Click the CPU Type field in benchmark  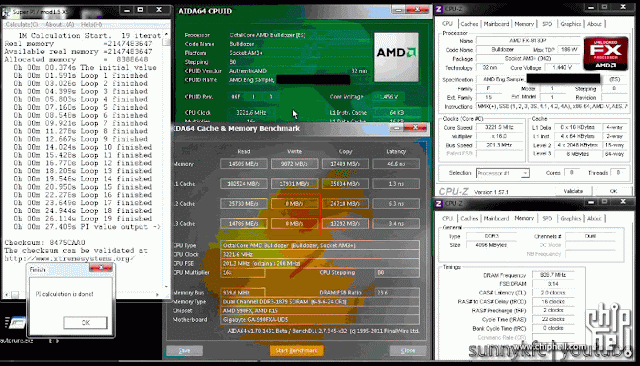[x=320, y=245]
